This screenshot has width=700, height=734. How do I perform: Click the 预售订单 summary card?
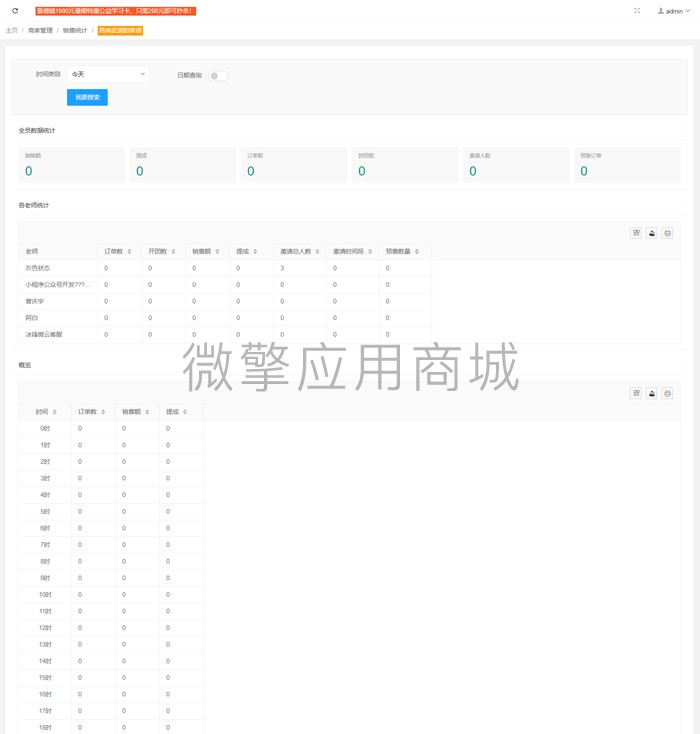[x=627, y=165]
